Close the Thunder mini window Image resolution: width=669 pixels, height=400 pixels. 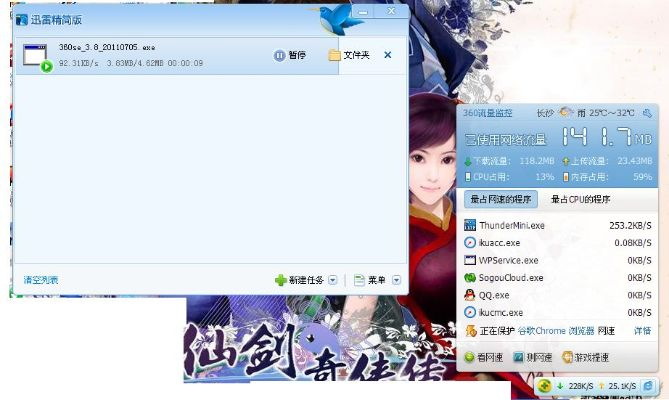click(x=391, y=11)
